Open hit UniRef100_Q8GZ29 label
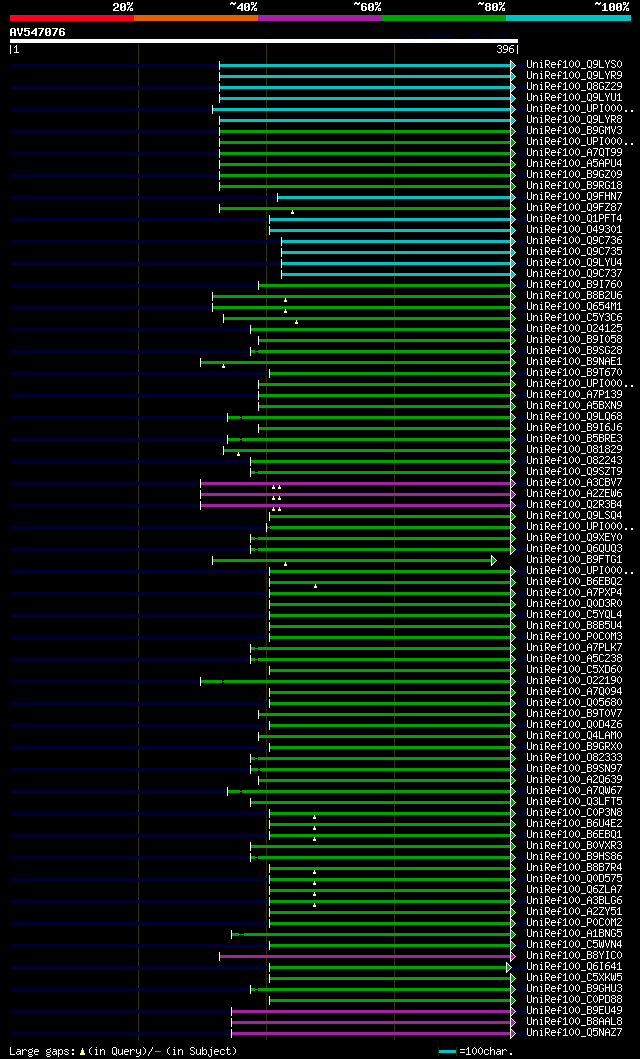 point(575,87)
